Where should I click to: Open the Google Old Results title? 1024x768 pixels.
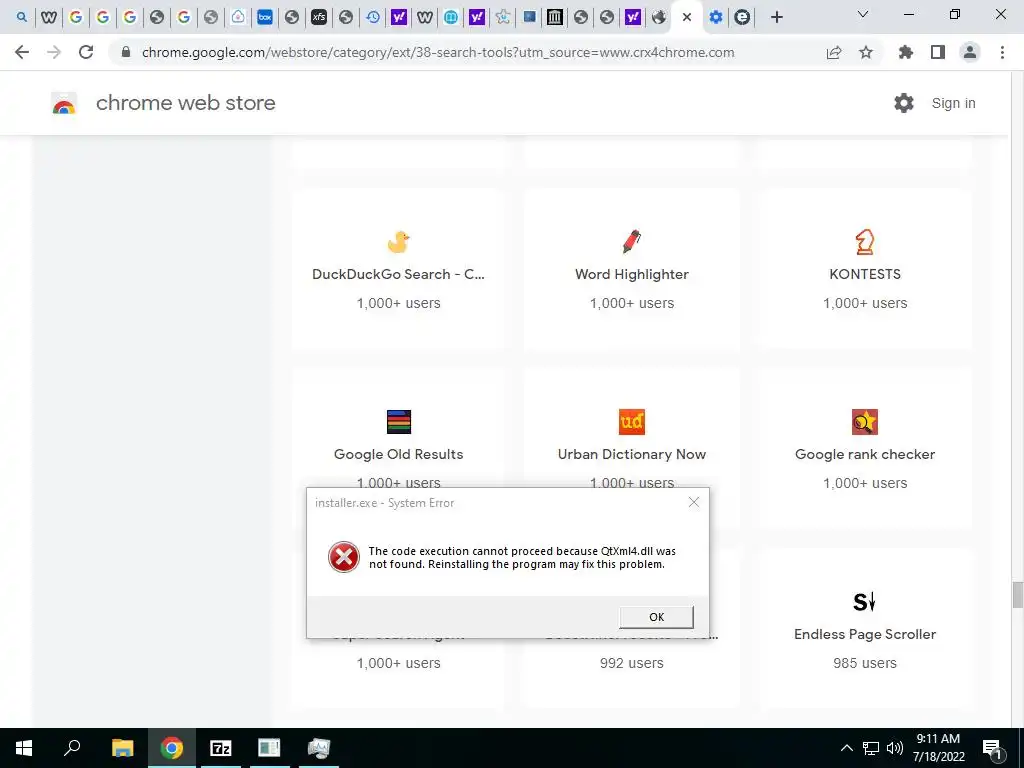398,455
